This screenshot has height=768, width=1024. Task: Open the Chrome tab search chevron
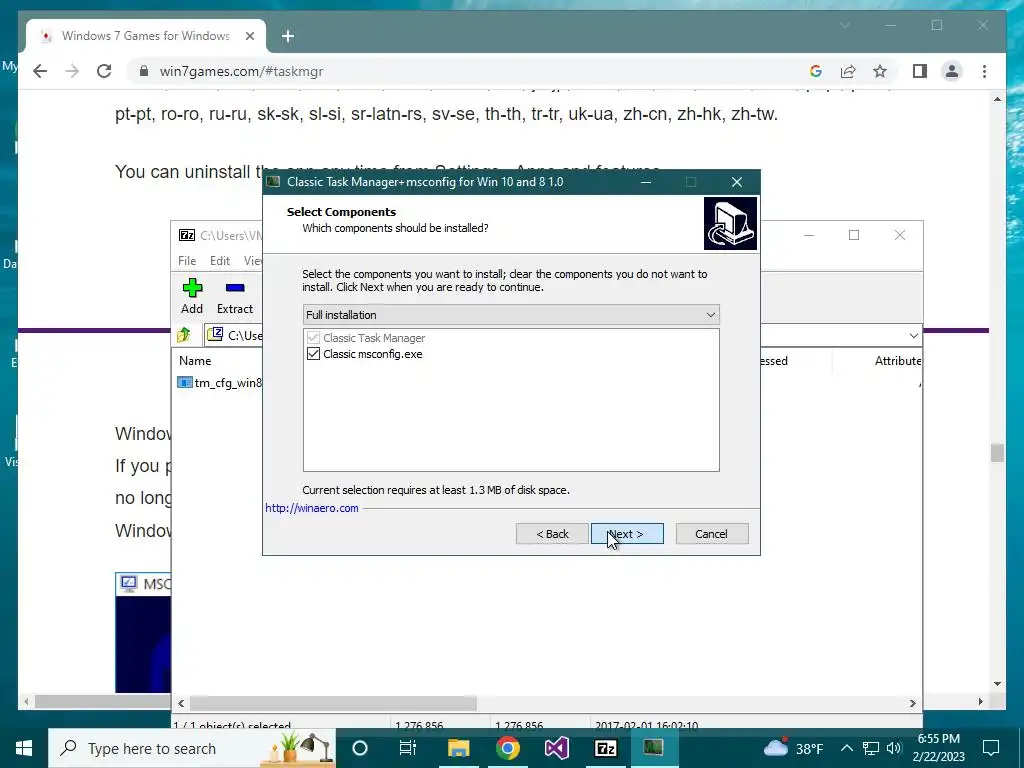coord(844,25)
